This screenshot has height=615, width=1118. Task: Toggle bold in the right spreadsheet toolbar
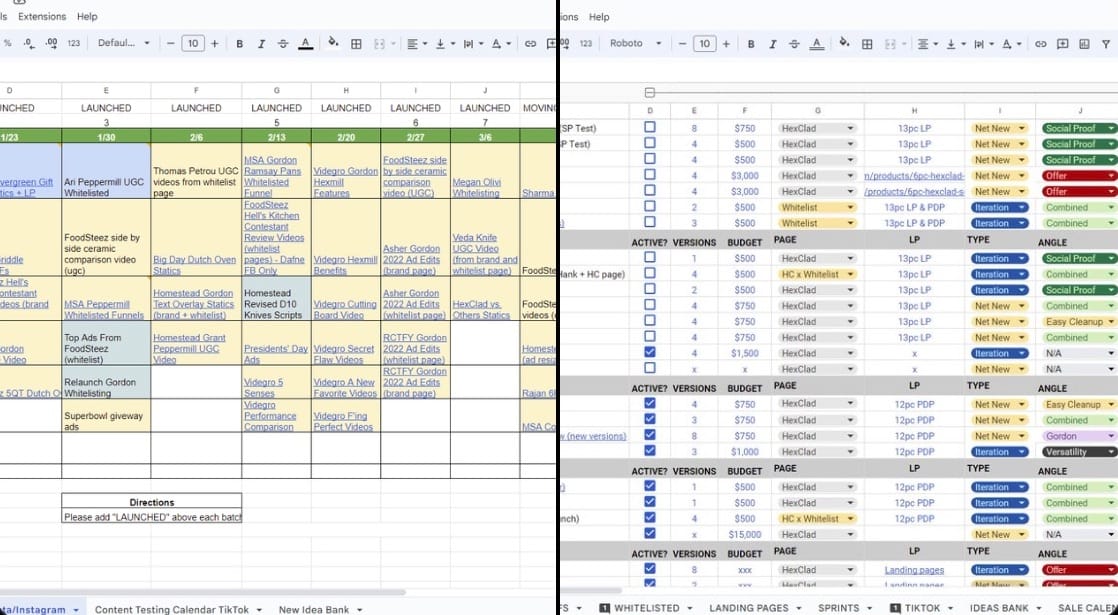751,43
